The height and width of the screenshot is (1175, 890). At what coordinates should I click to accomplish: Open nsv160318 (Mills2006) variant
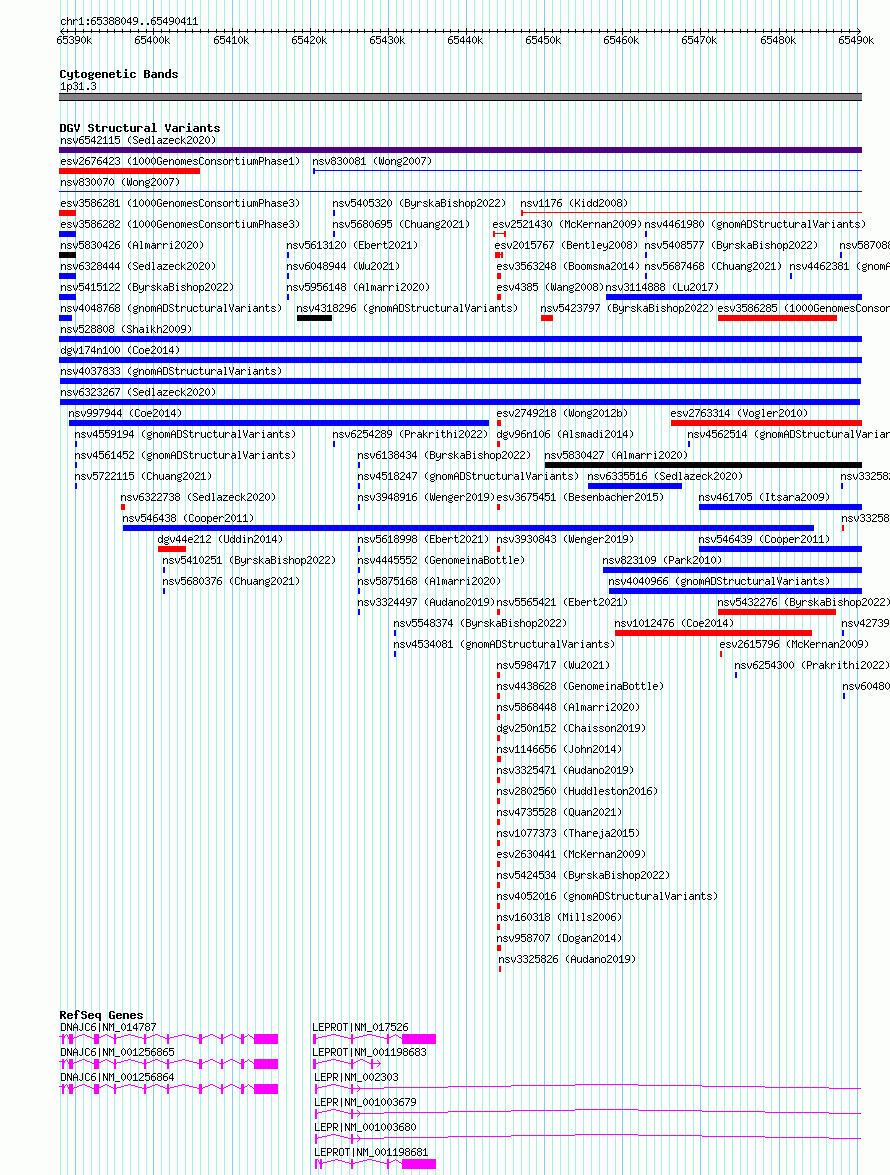(x=559, y=916)
